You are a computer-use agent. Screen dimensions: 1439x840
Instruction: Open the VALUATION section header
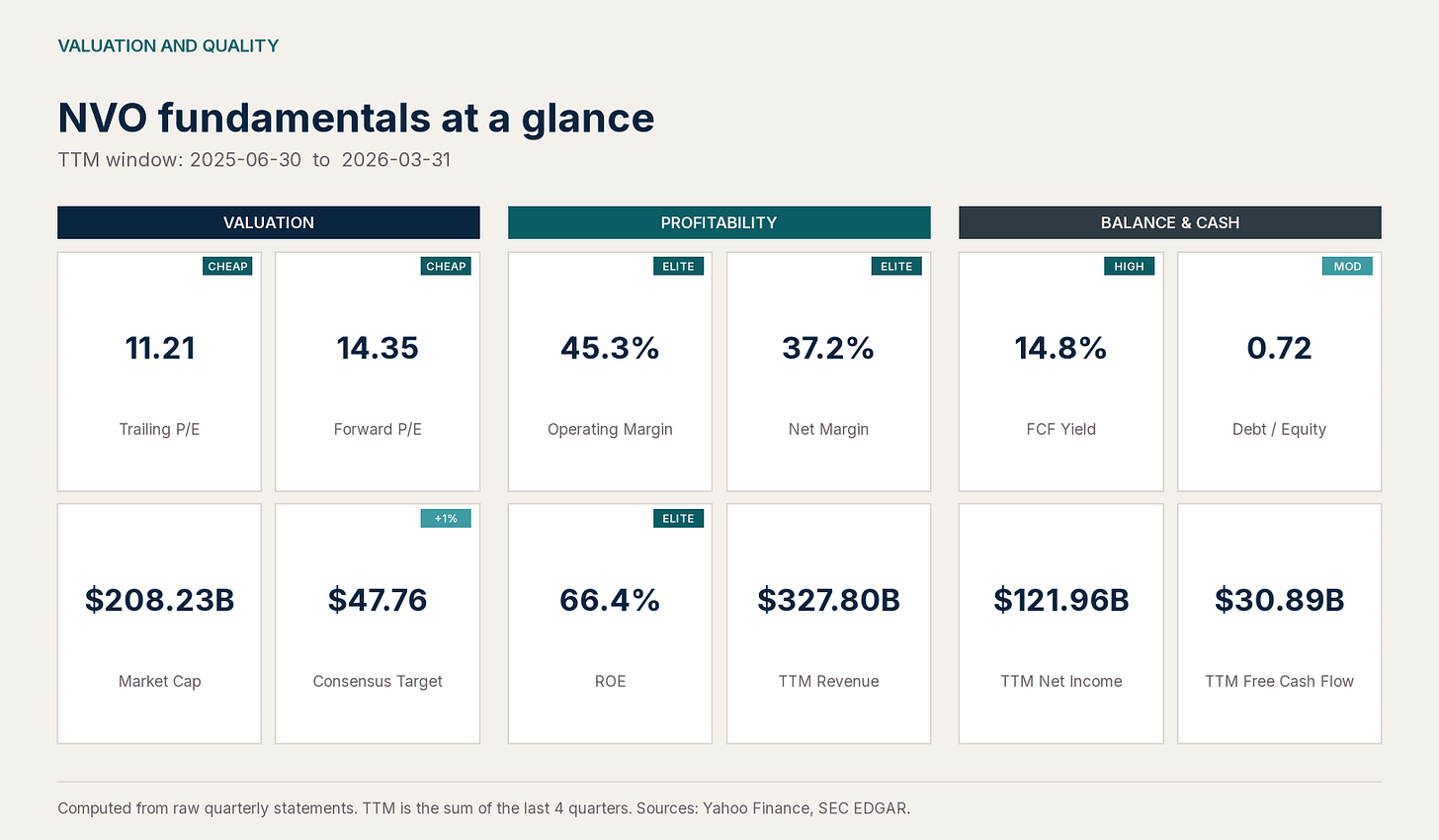click(x=269, y=222)
